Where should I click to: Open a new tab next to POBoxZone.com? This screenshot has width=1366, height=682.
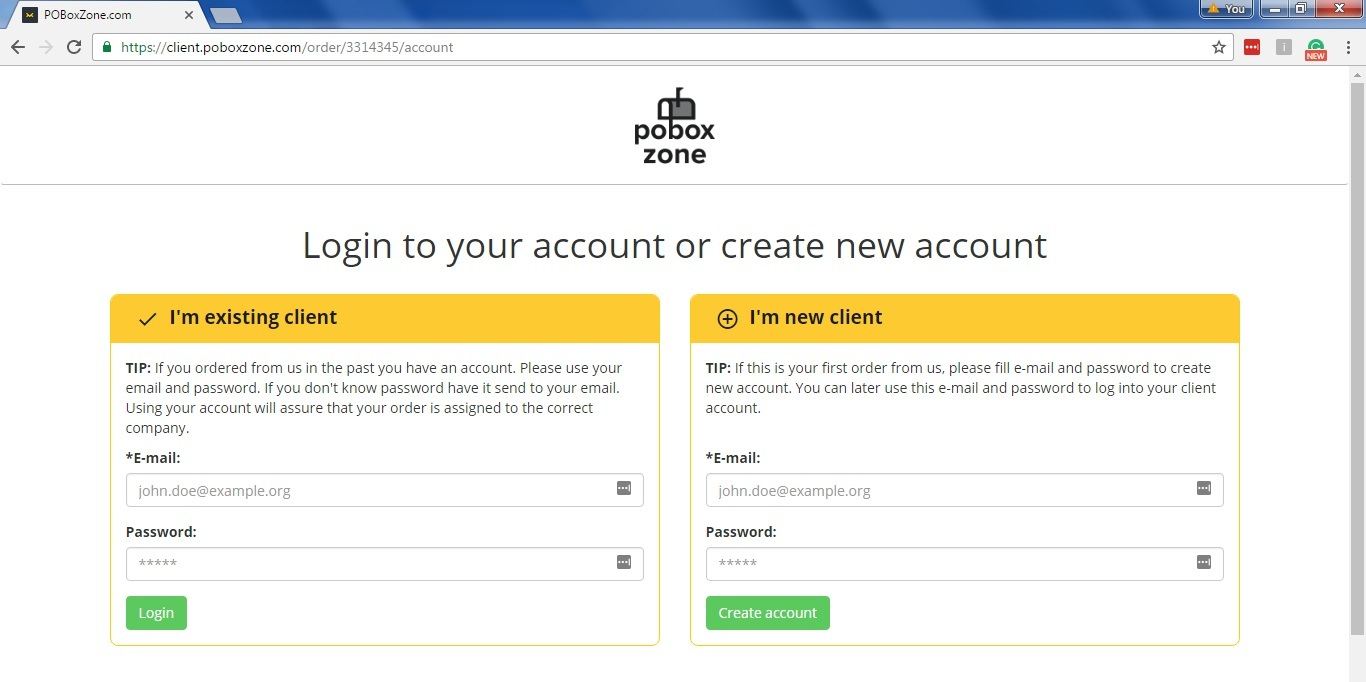point(226,15)
